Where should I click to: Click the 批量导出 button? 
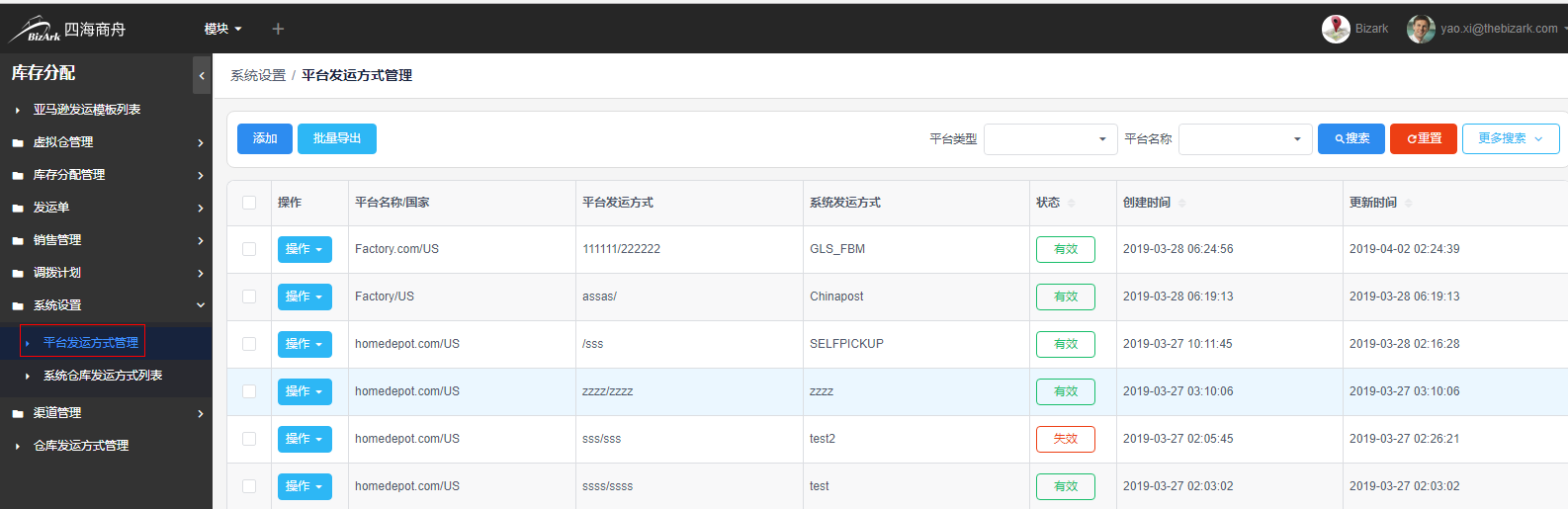337,138
